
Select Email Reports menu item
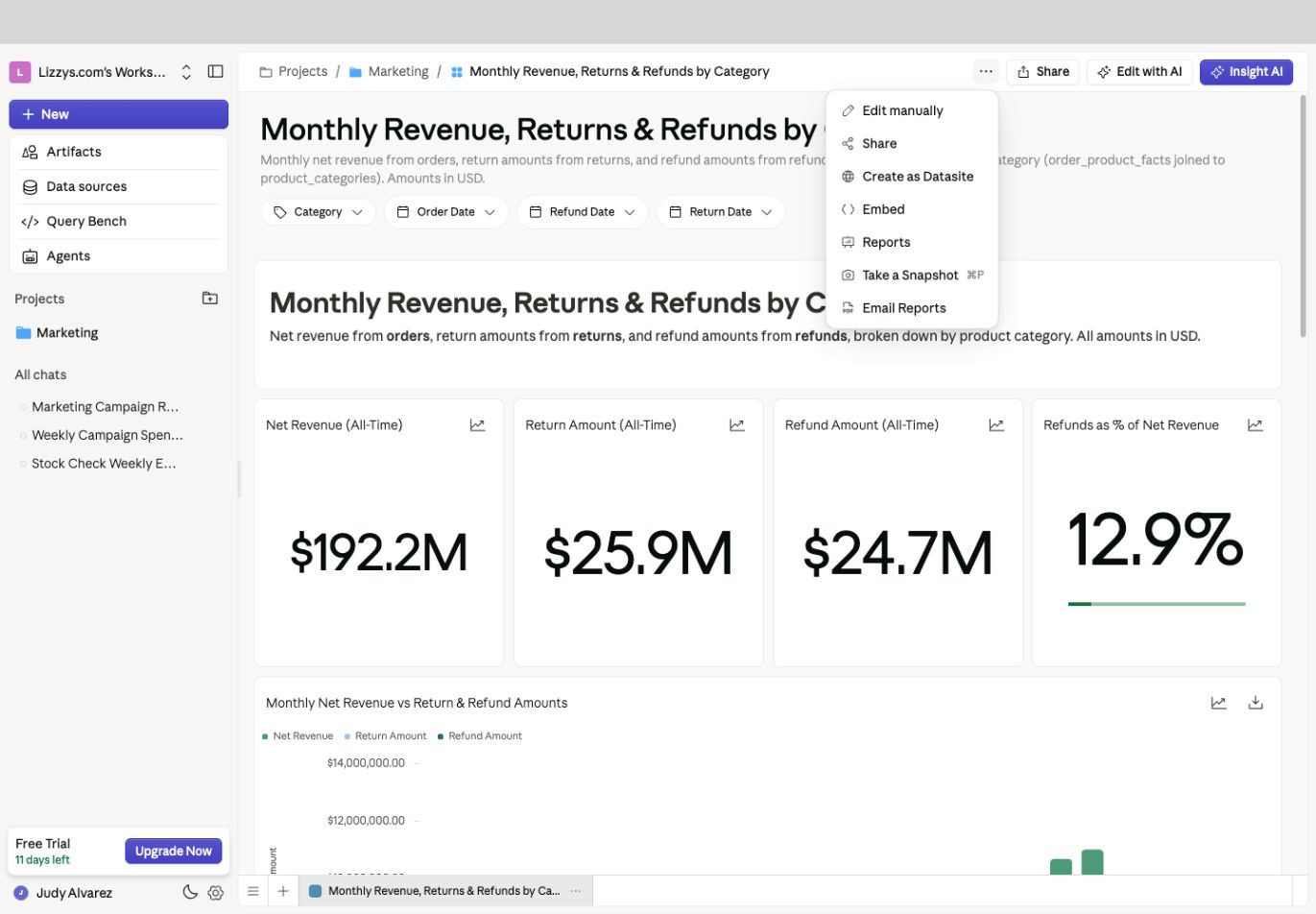[x=912, y=308]
